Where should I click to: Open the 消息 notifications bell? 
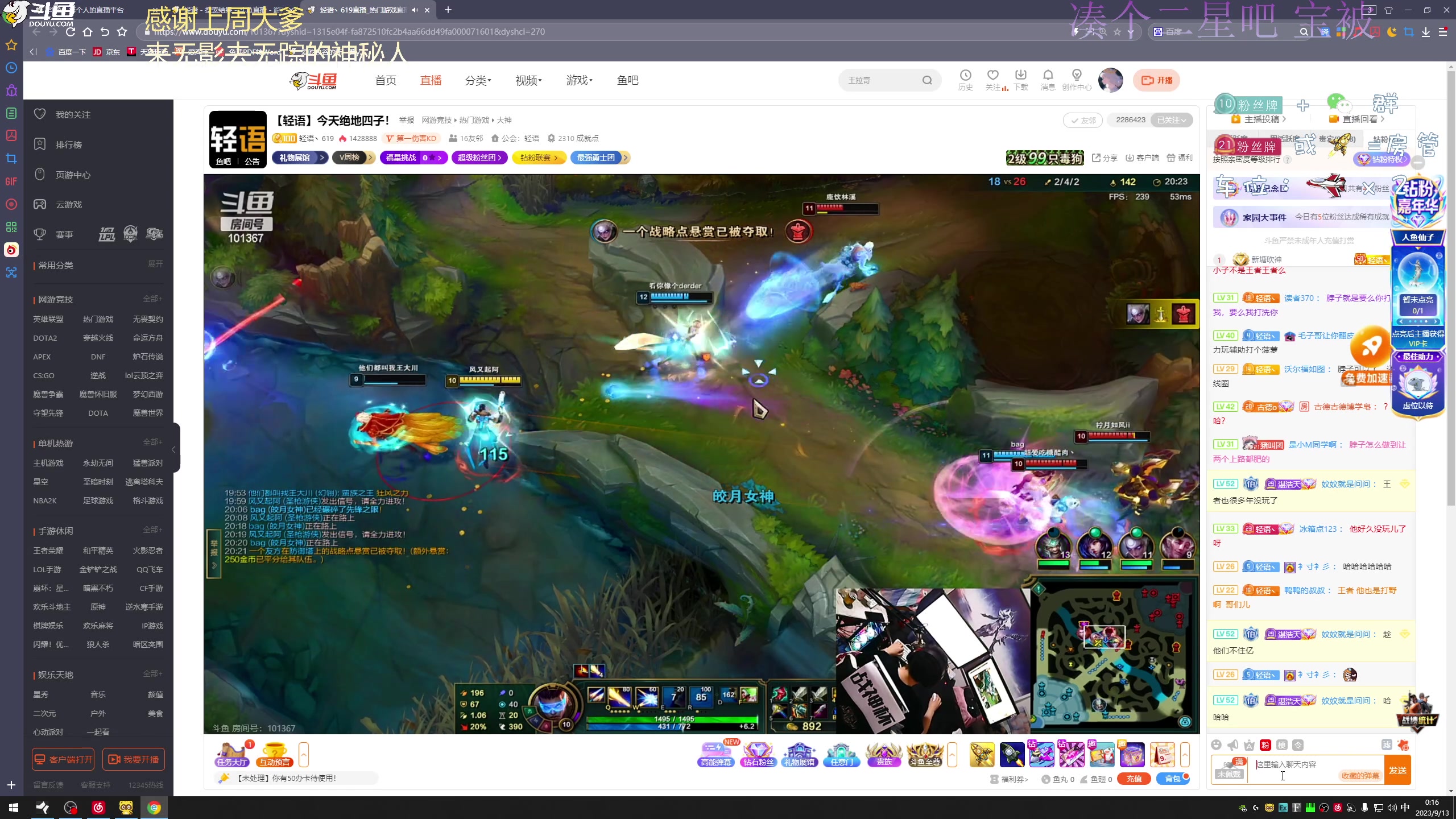[1048, 80]
